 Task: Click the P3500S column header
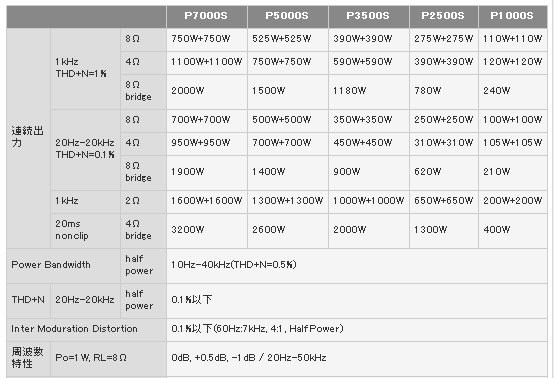pos(369,16)
